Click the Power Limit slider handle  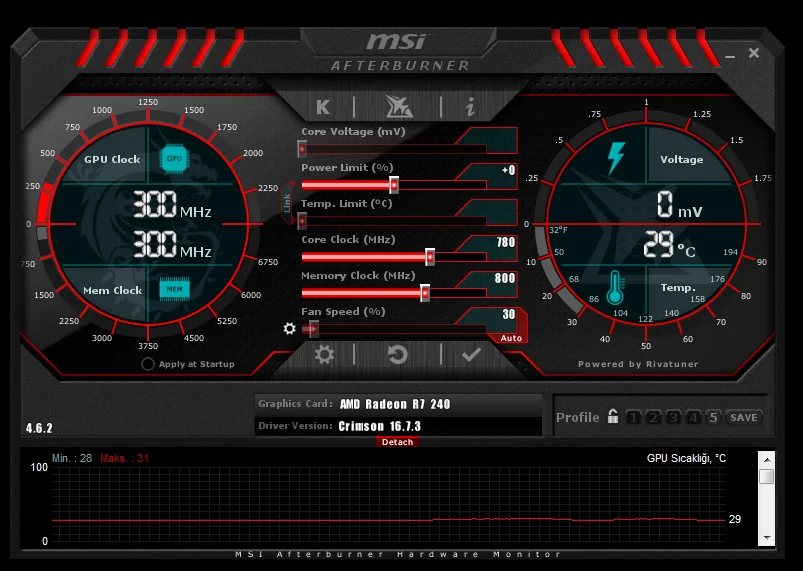pyautogui.click(x=394, y=185)
